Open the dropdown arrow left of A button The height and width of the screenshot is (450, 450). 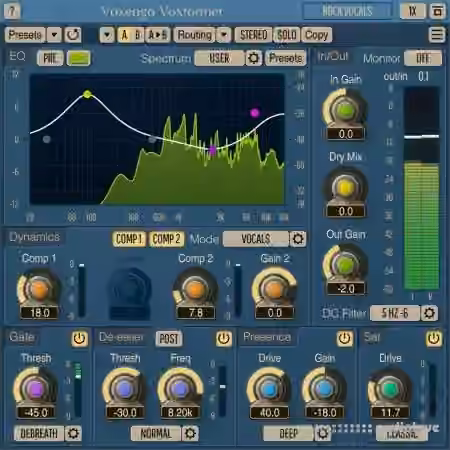pos(107,35)
